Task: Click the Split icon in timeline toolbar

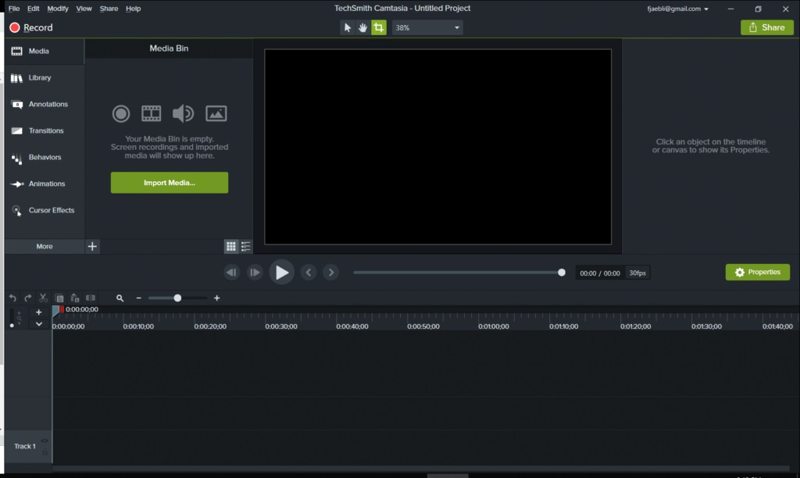Action: (x=91, y=298)
